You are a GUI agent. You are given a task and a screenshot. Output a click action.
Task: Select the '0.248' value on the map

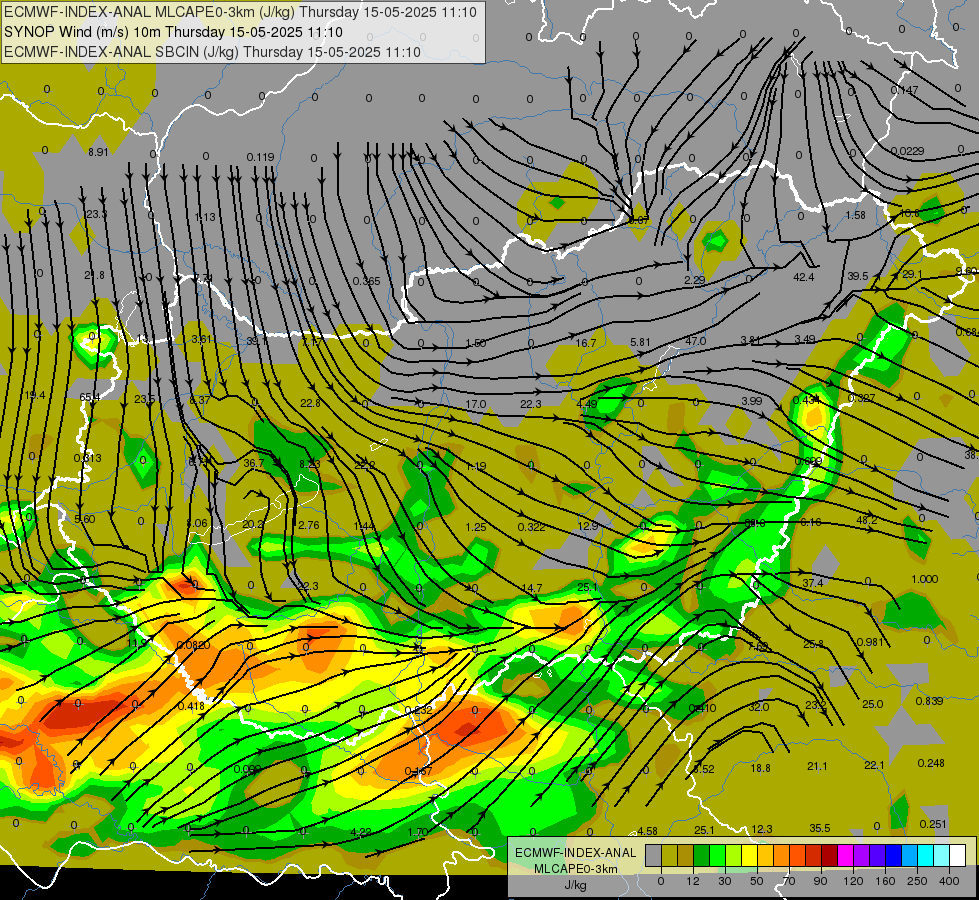[x=931, y=763]
